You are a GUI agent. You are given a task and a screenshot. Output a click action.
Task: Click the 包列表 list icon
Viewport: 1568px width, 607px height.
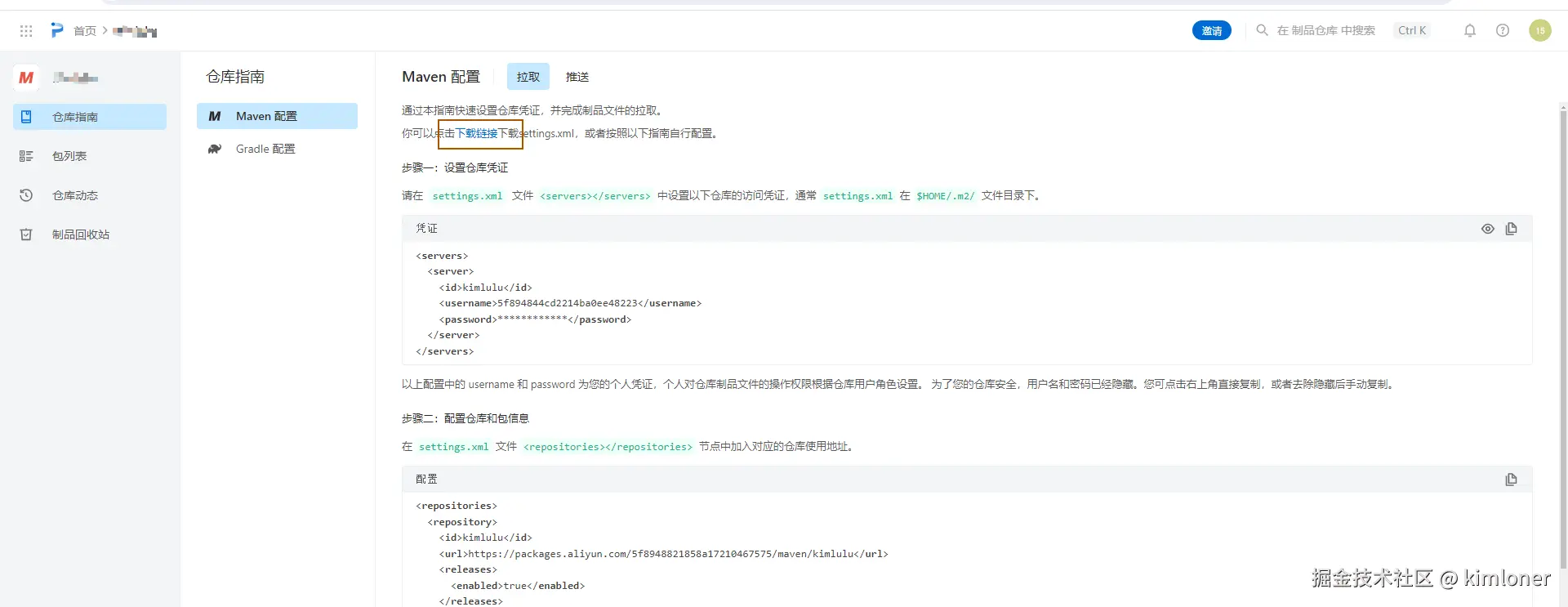pos(26,156)
